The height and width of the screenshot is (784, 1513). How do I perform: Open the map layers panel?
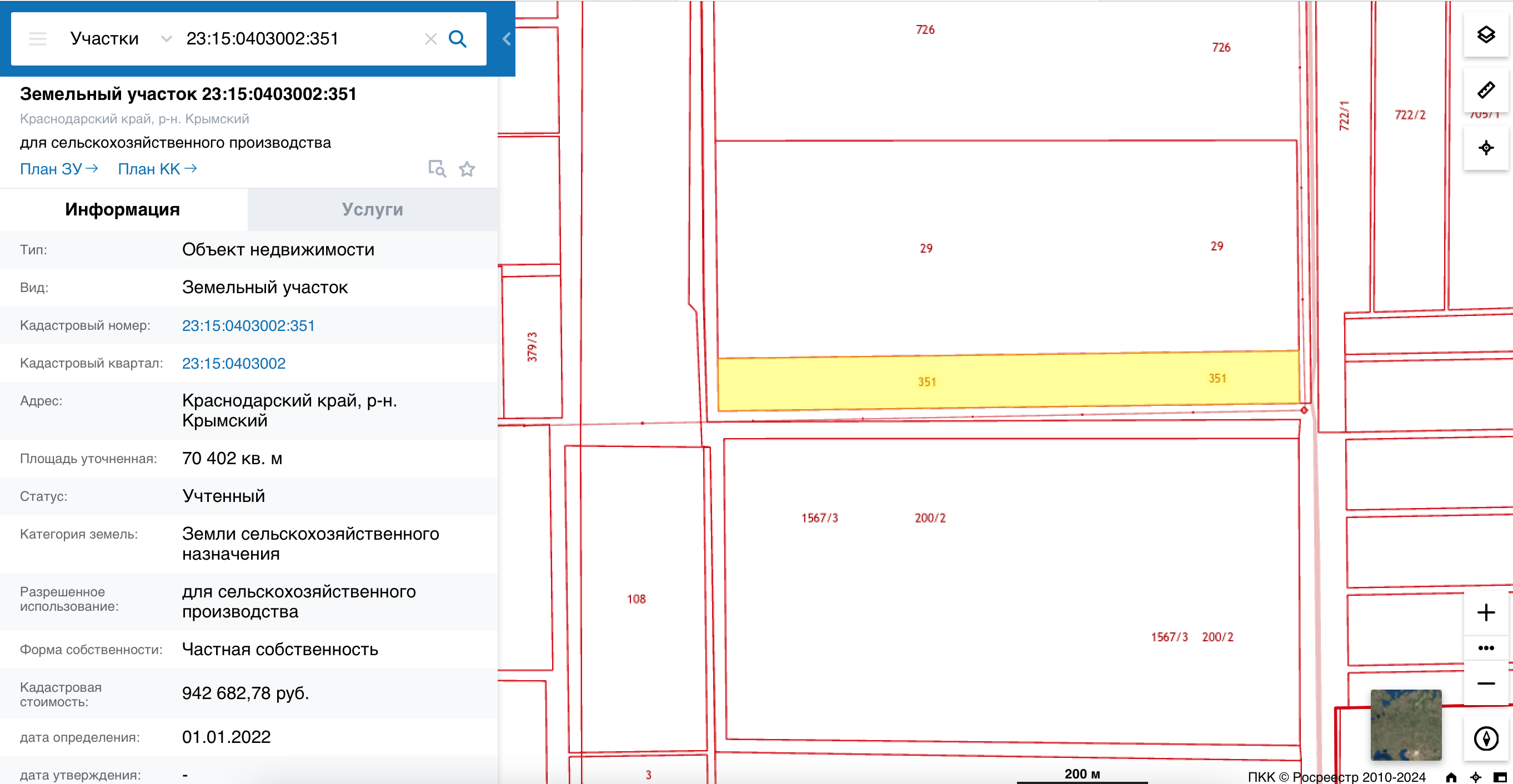click(x=1485, y=34)
